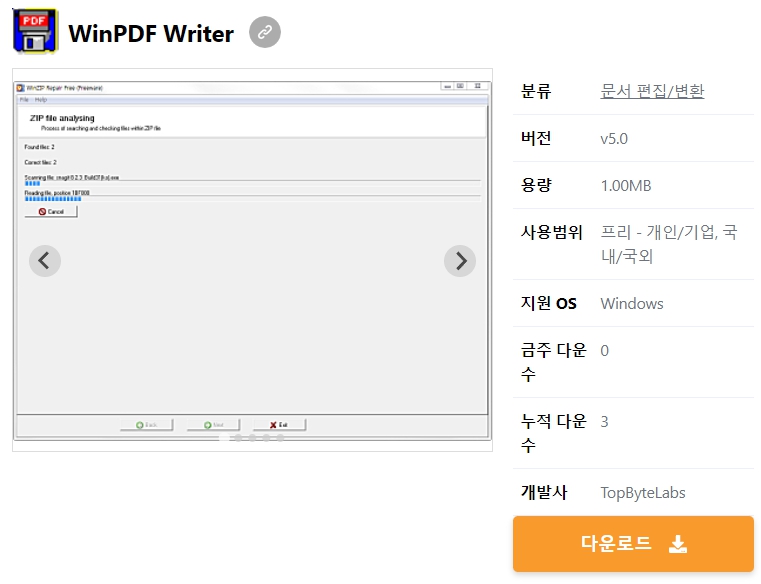The height and width of the screenshot is (584, 761).
Task: Click the 개발사 label
Action: point(544,492)
